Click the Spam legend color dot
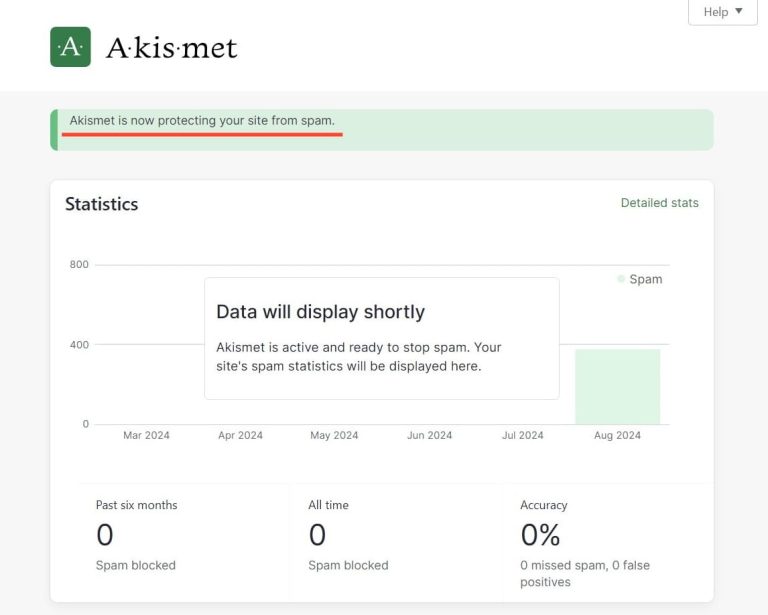The image size is (768, 615). tap(621, 279)
